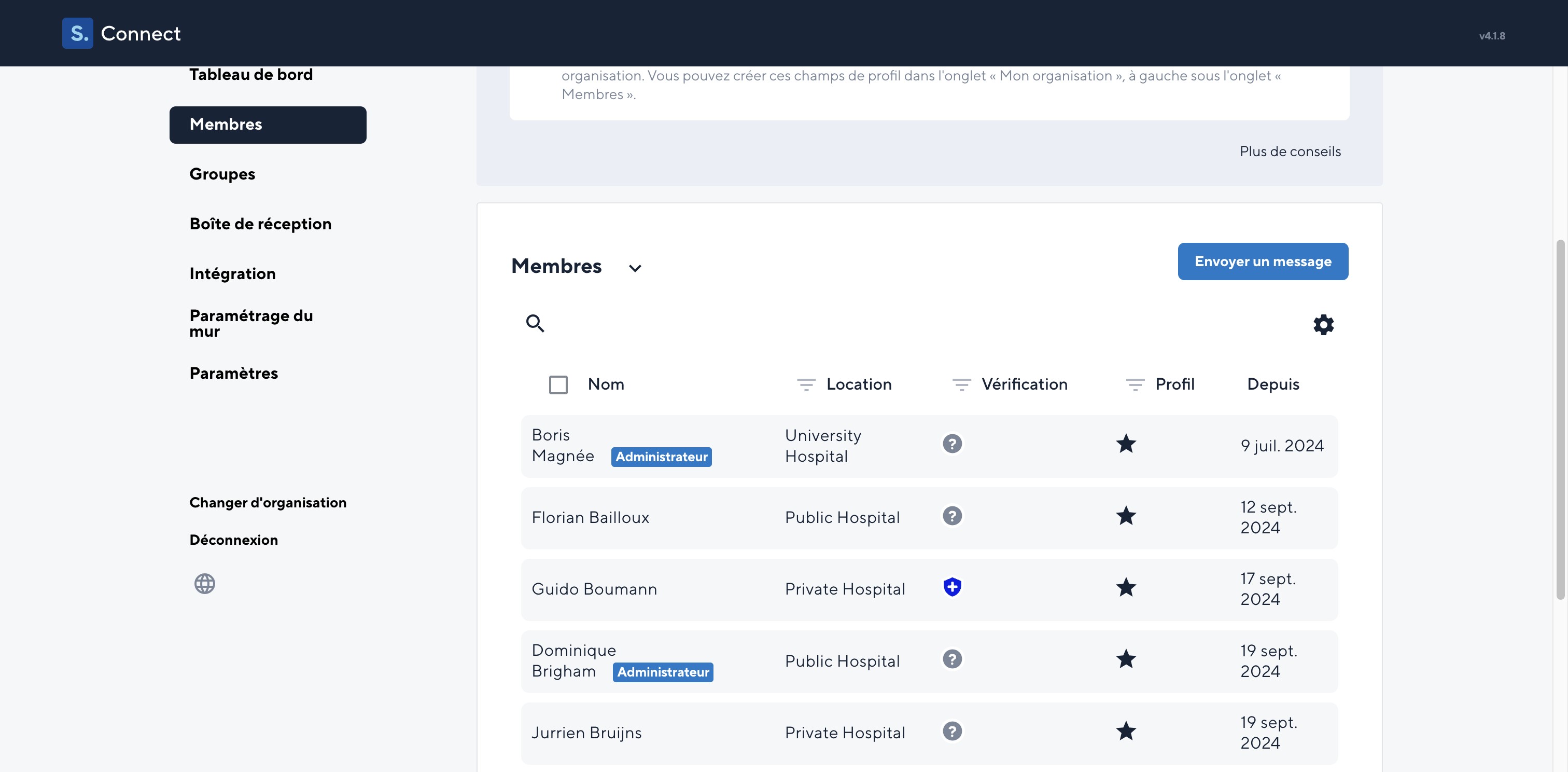1568x772 pixels.
Task: Click the globe language icon in the sidebar
Action: (204, 583)
